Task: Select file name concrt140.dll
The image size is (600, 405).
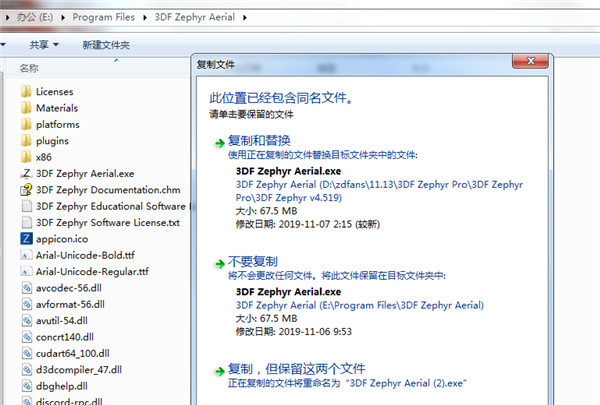Action: 65,337
